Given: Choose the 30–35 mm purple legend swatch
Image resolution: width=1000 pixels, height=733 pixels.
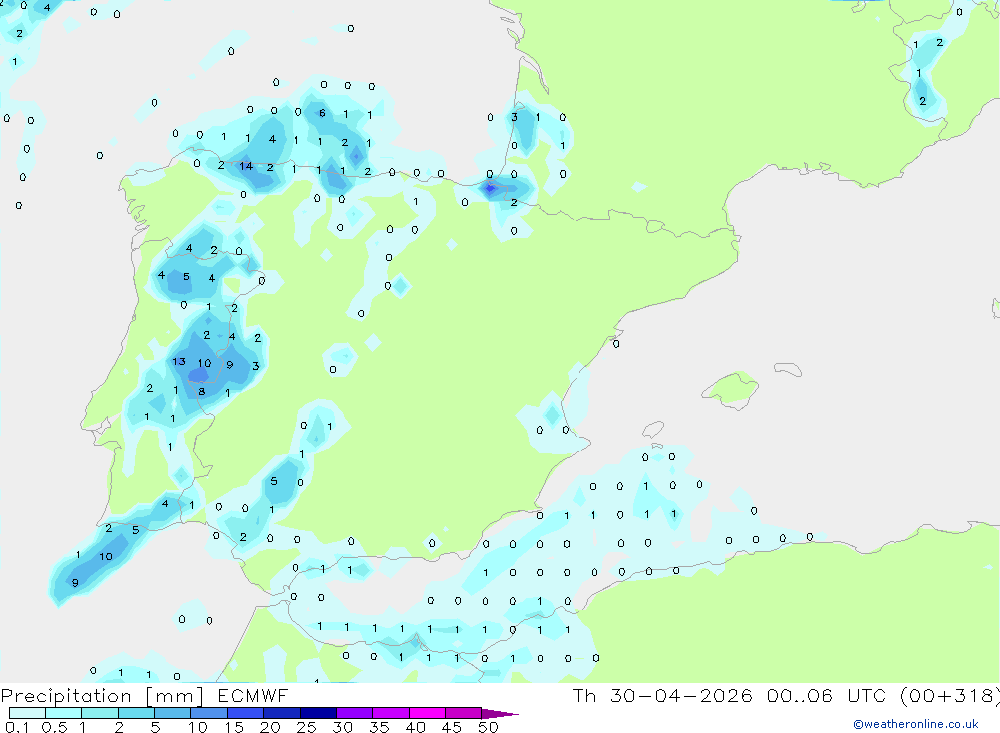Looking at the screenshot, I should (x=354, y=713).
